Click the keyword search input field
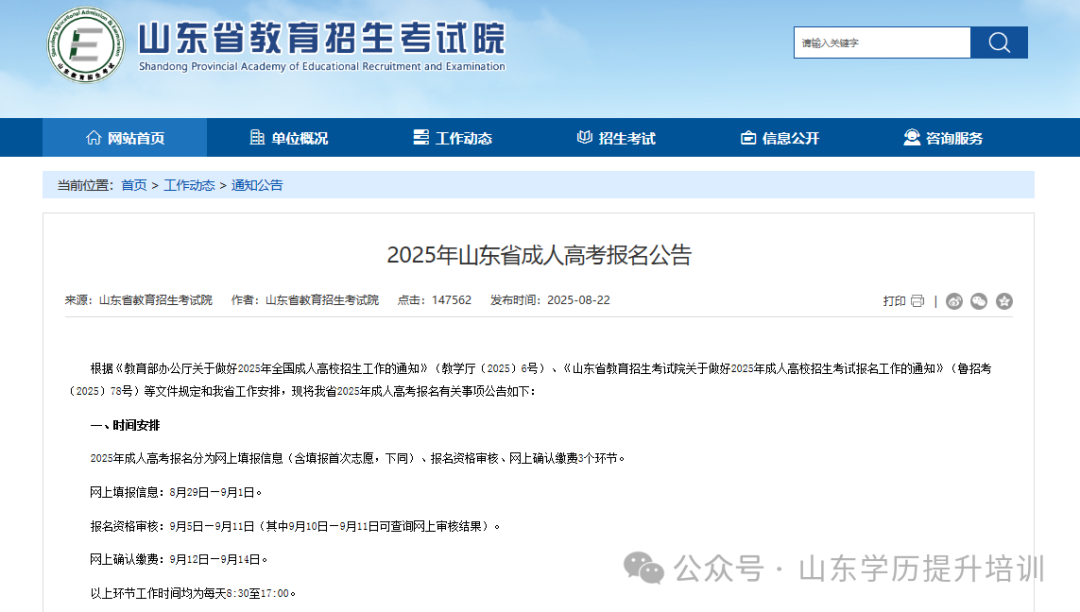The width and height of the screenshot is (1080, 612). tap(880, 42)
